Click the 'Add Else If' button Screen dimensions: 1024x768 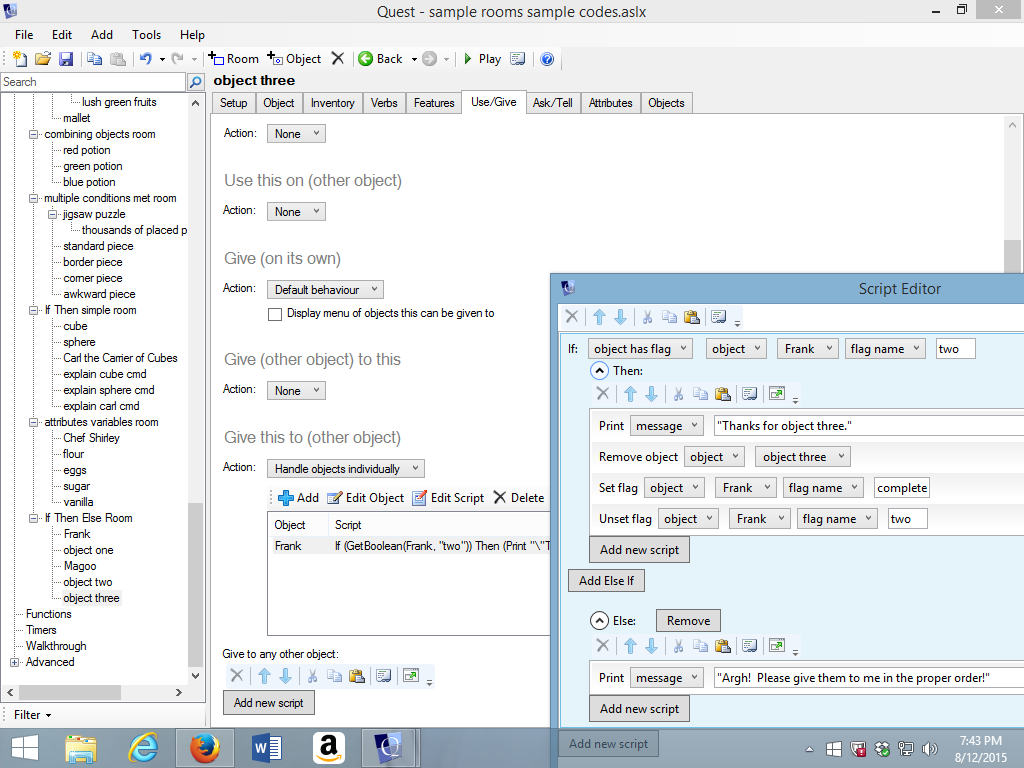pyautogui.click(x=606, y=580)
